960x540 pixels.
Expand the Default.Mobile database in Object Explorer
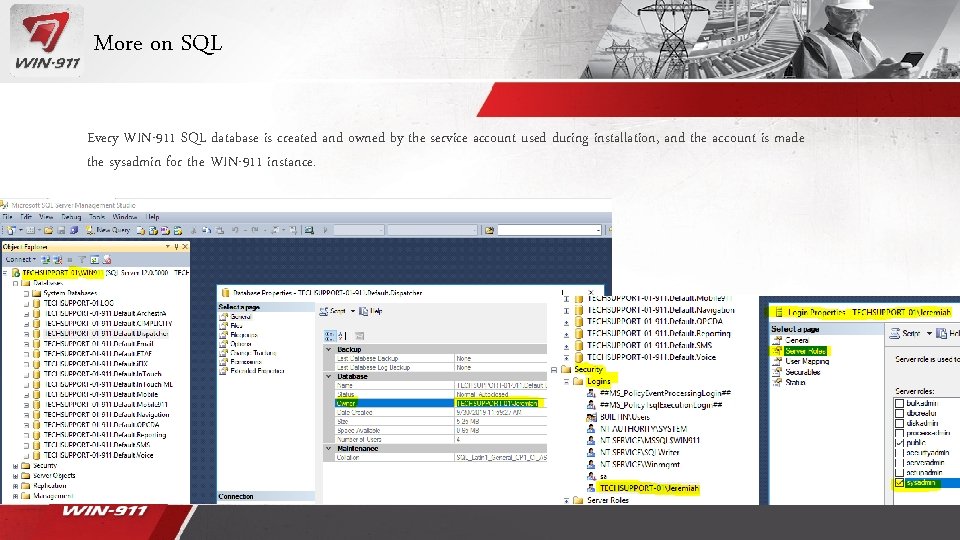[26, 394]
